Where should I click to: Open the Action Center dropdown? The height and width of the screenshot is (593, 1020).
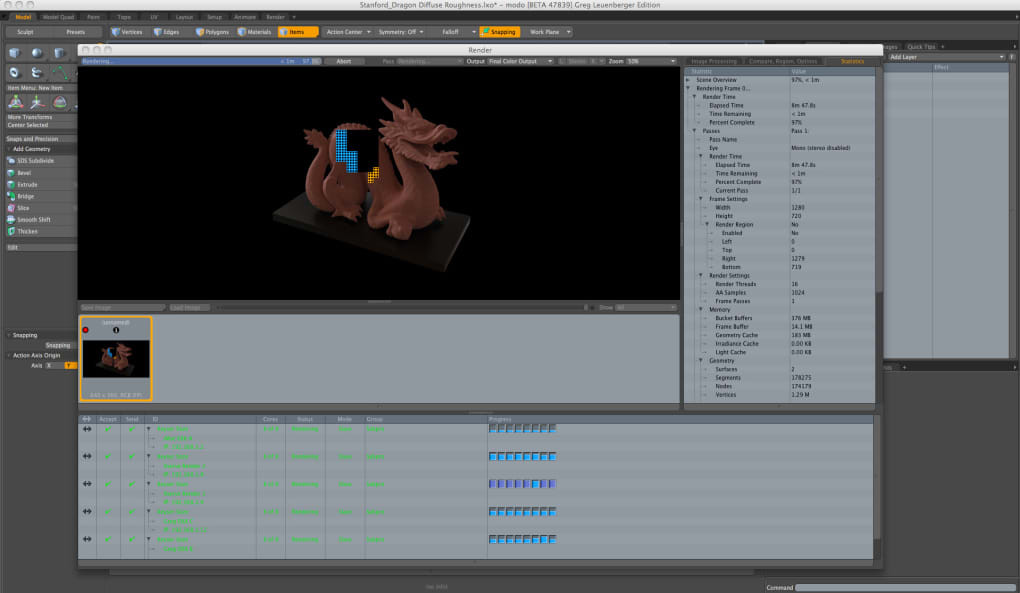[x=348, y=32]
